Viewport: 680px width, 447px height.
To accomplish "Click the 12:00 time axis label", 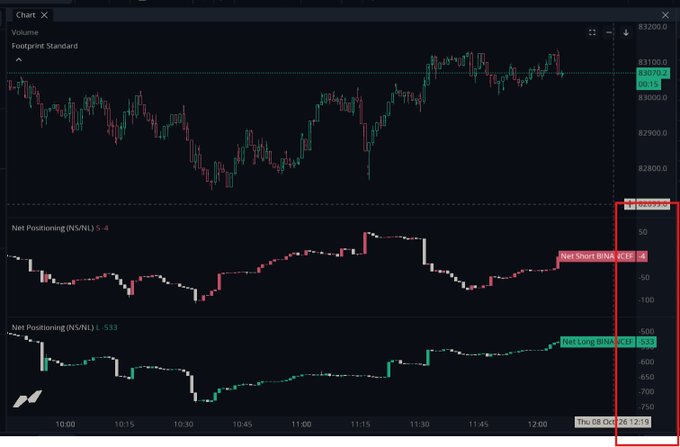I will pos(537,424).
